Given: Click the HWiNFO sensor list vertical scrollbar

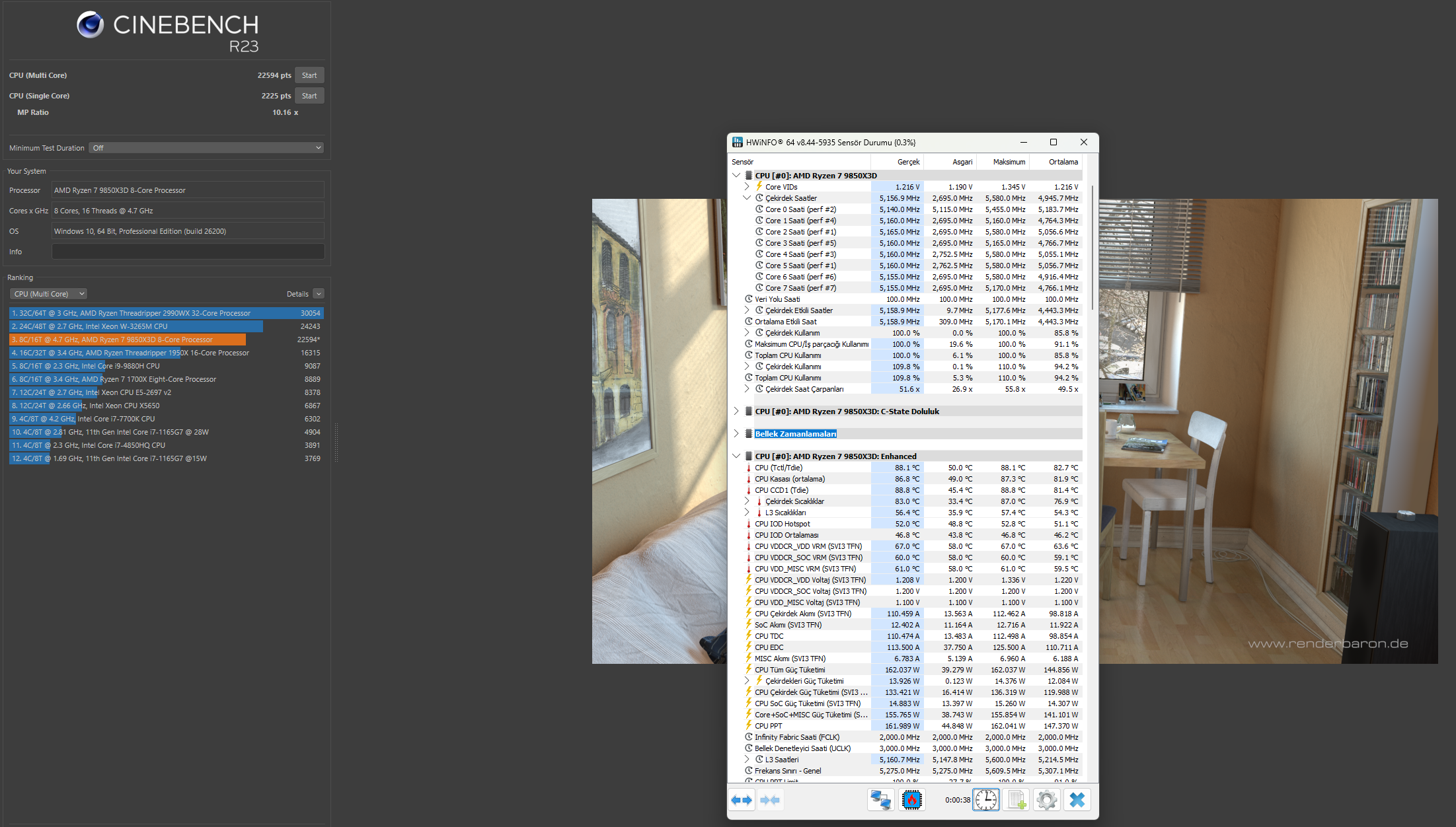Looking at the screenshot, I should 1092,248.
